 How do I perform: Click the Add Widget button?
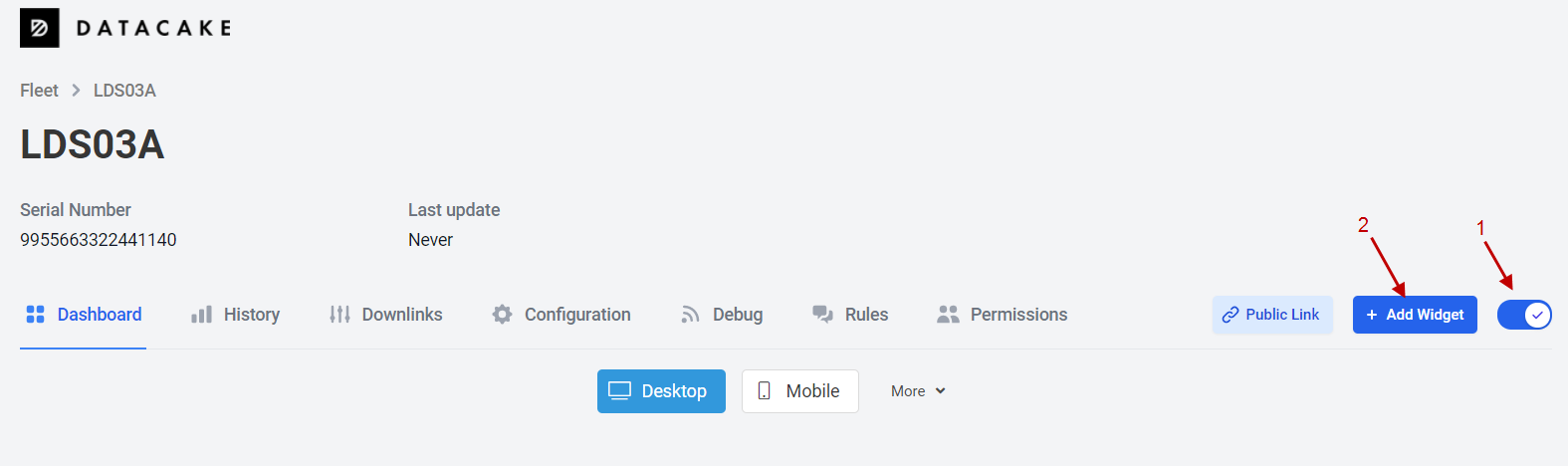click(1415, 315)
